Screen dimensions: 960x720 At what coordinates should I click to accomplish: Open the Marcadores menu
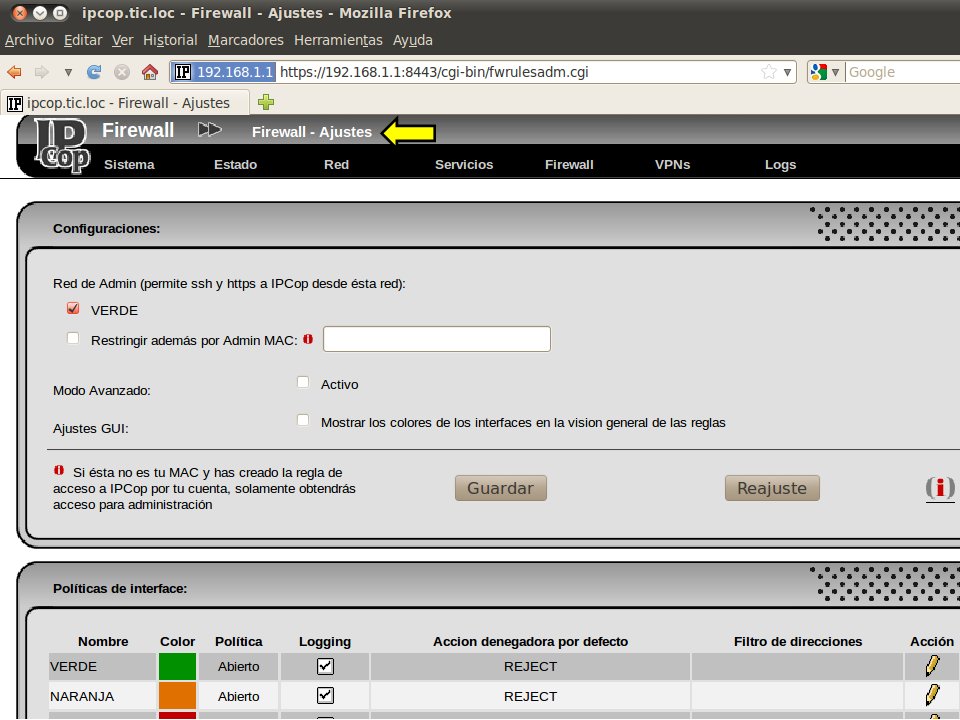[245, 40]
